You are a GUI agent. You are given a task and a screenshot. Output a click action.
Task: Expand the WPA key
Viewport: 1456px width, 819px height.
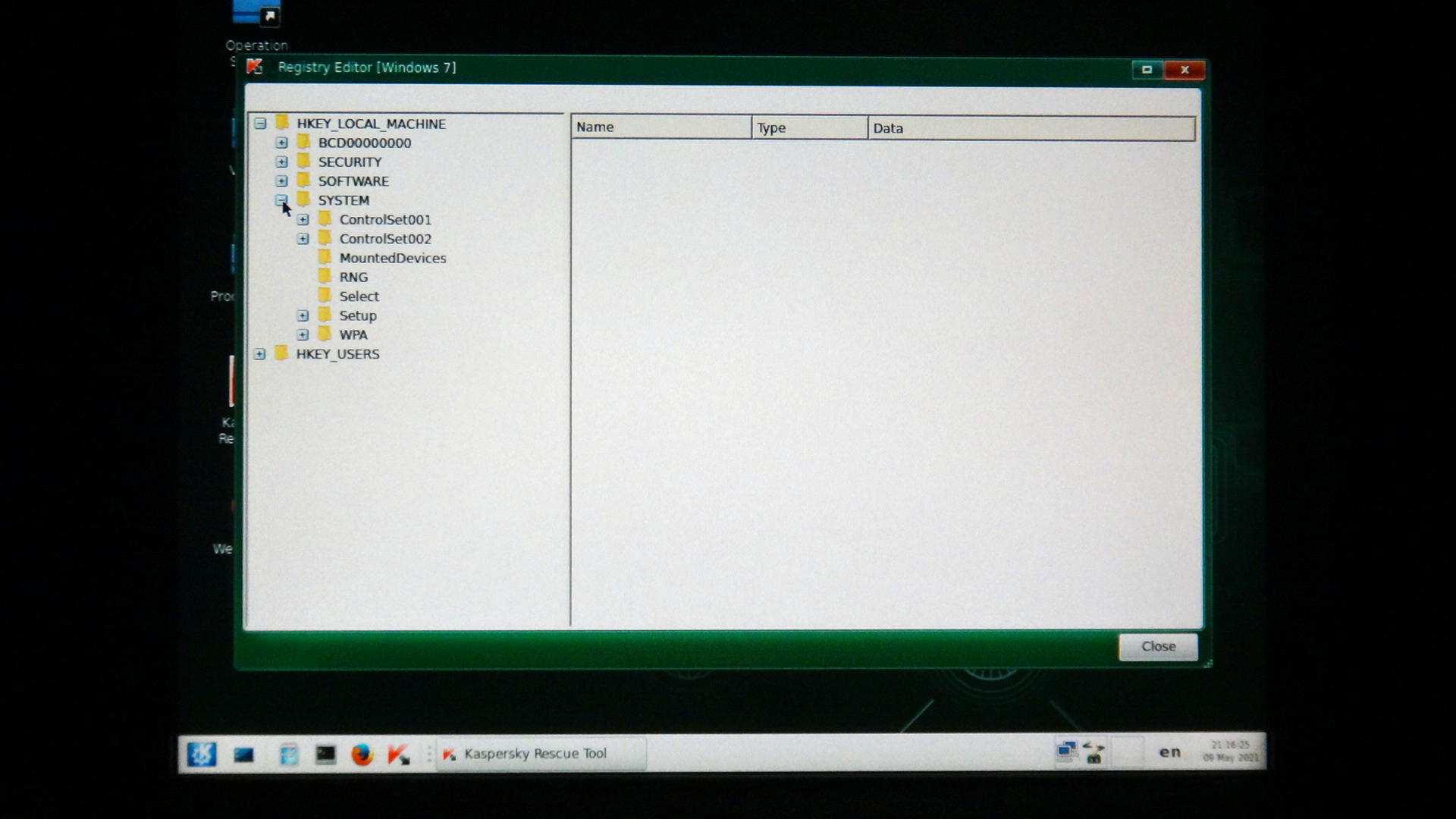click(x=303, y=334)
